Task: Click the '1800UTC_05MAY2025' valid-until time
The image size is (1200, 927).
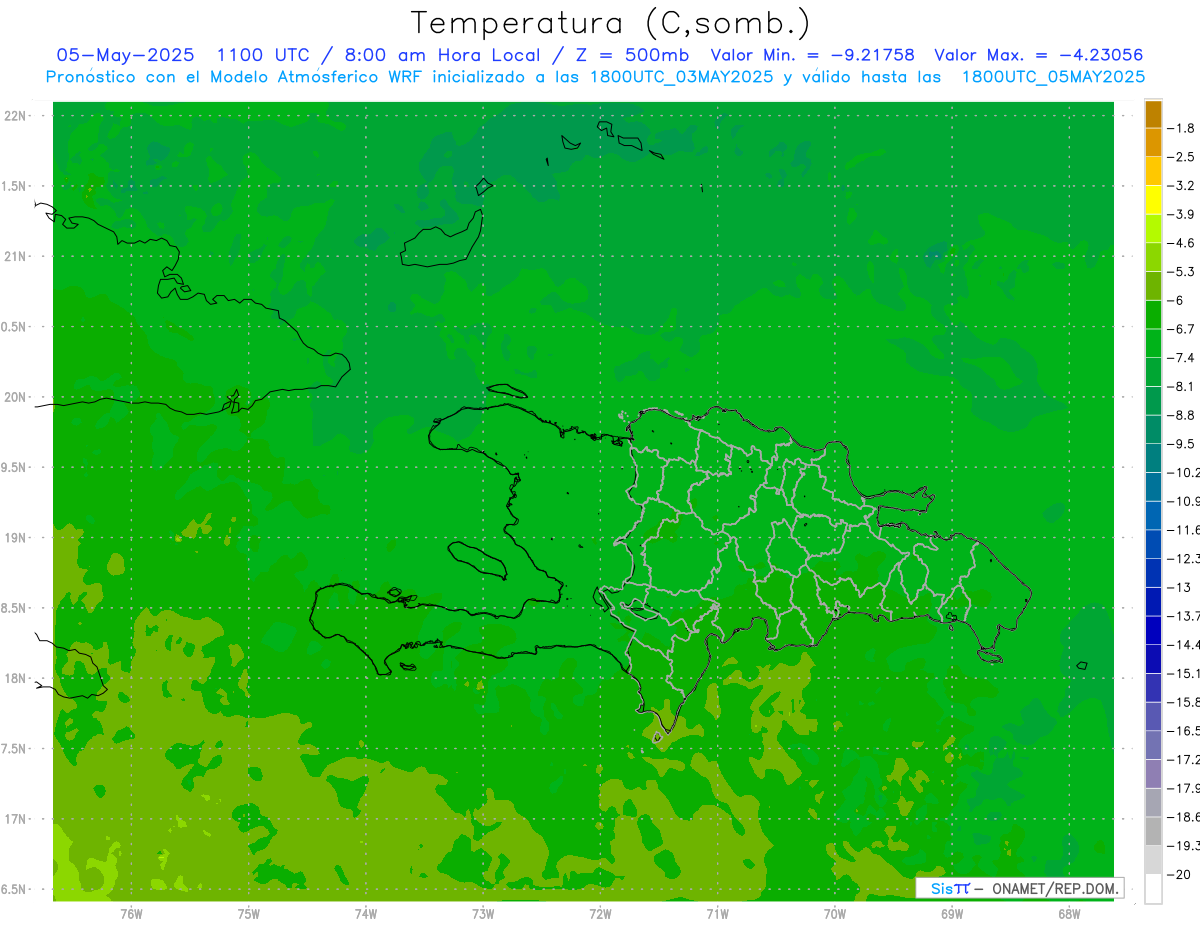Action: coord(1053,76)
